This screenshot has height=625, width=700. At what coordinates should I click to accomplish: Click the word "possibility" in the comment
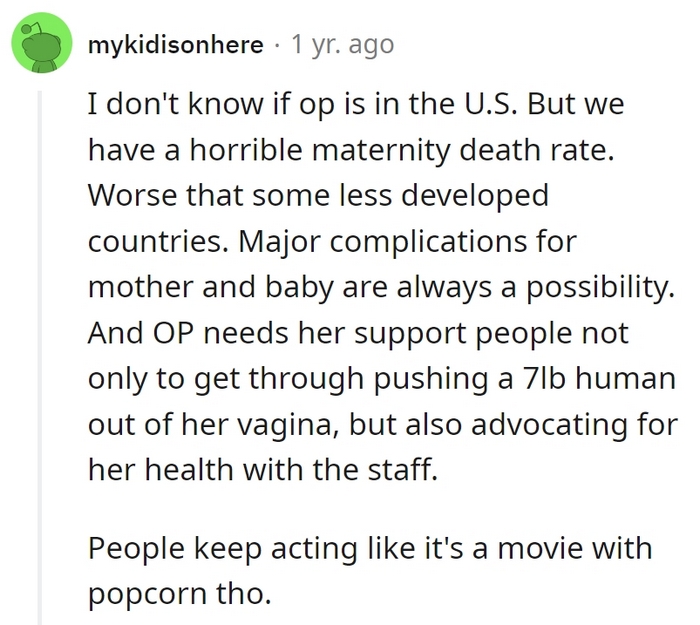coord(600,288)
